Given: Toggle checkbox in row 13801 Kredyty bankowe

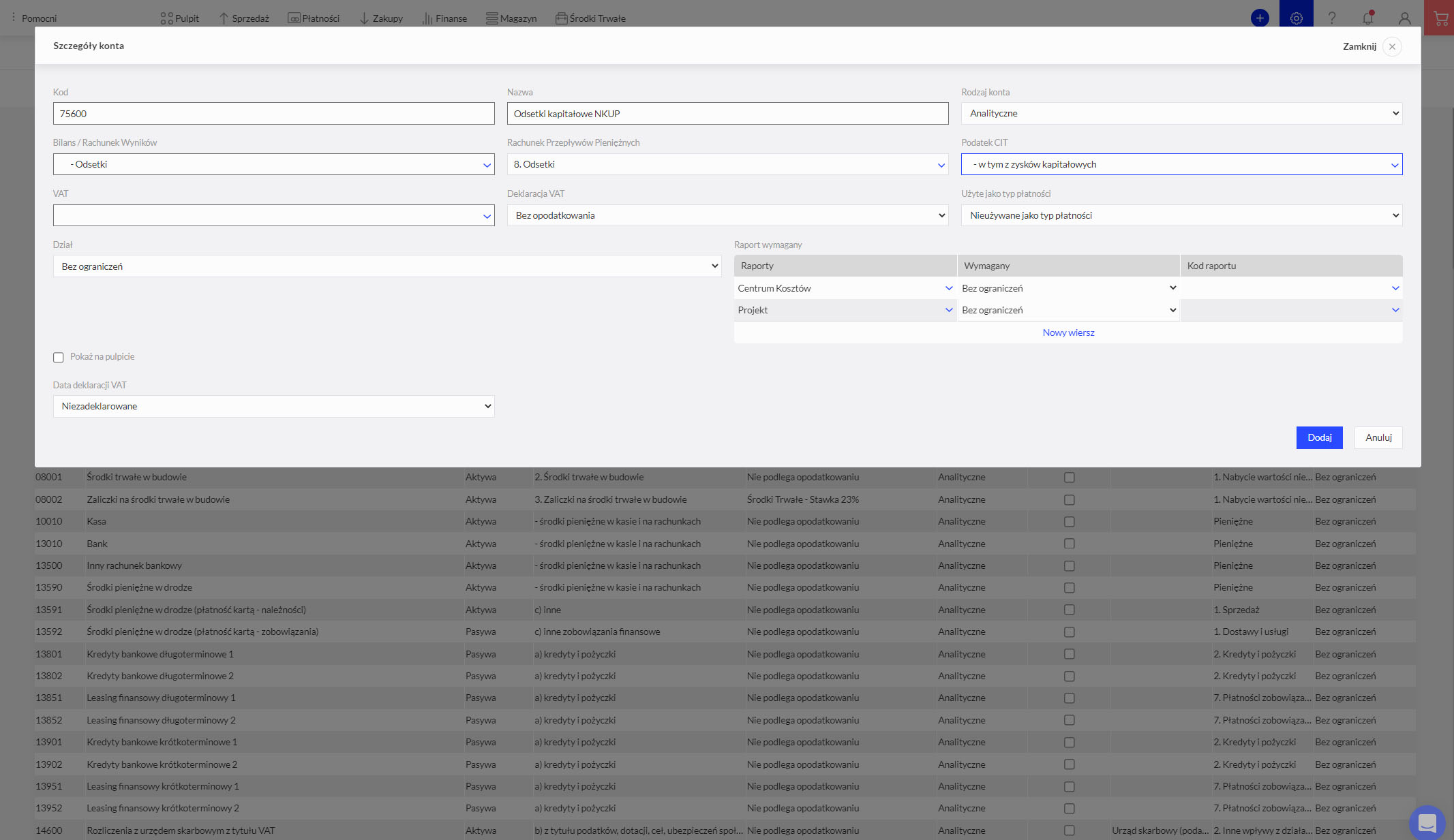Looking at the screenshot, I should pos(1069,654).
